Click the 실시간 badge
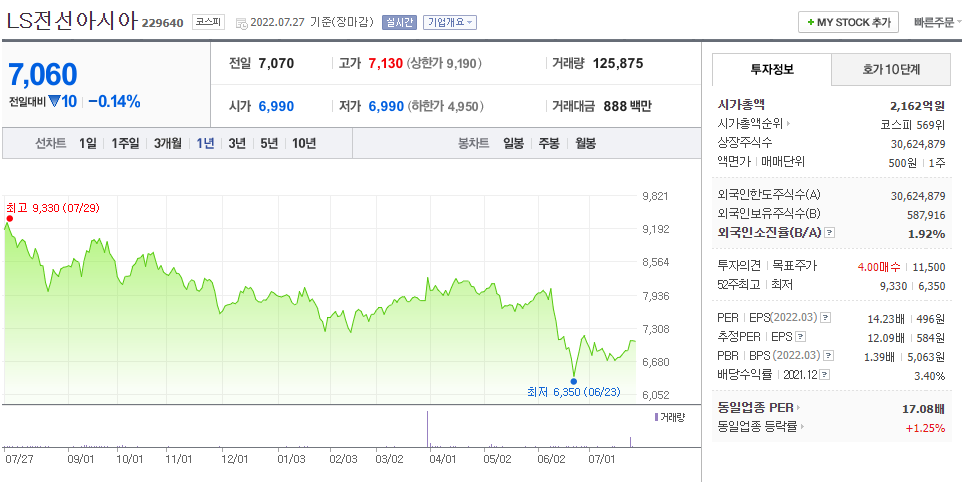Screen dimensions: 966x482 click(x=399, y=23)
